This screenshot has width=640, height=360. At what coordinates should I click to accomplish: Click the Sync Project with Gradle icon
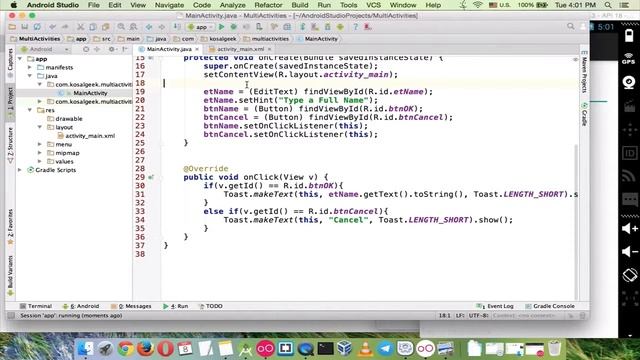tap(302, 27)
